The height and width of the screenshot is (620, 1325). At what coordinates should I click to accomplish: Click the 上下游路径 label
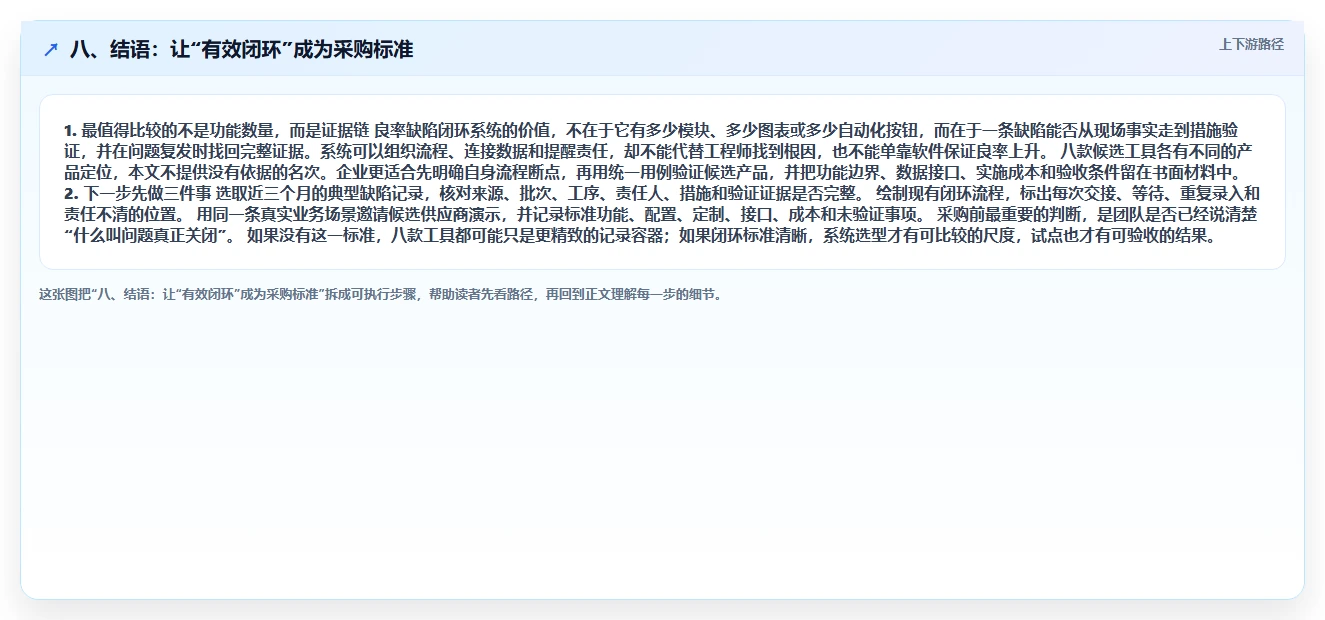[1251, 45]
